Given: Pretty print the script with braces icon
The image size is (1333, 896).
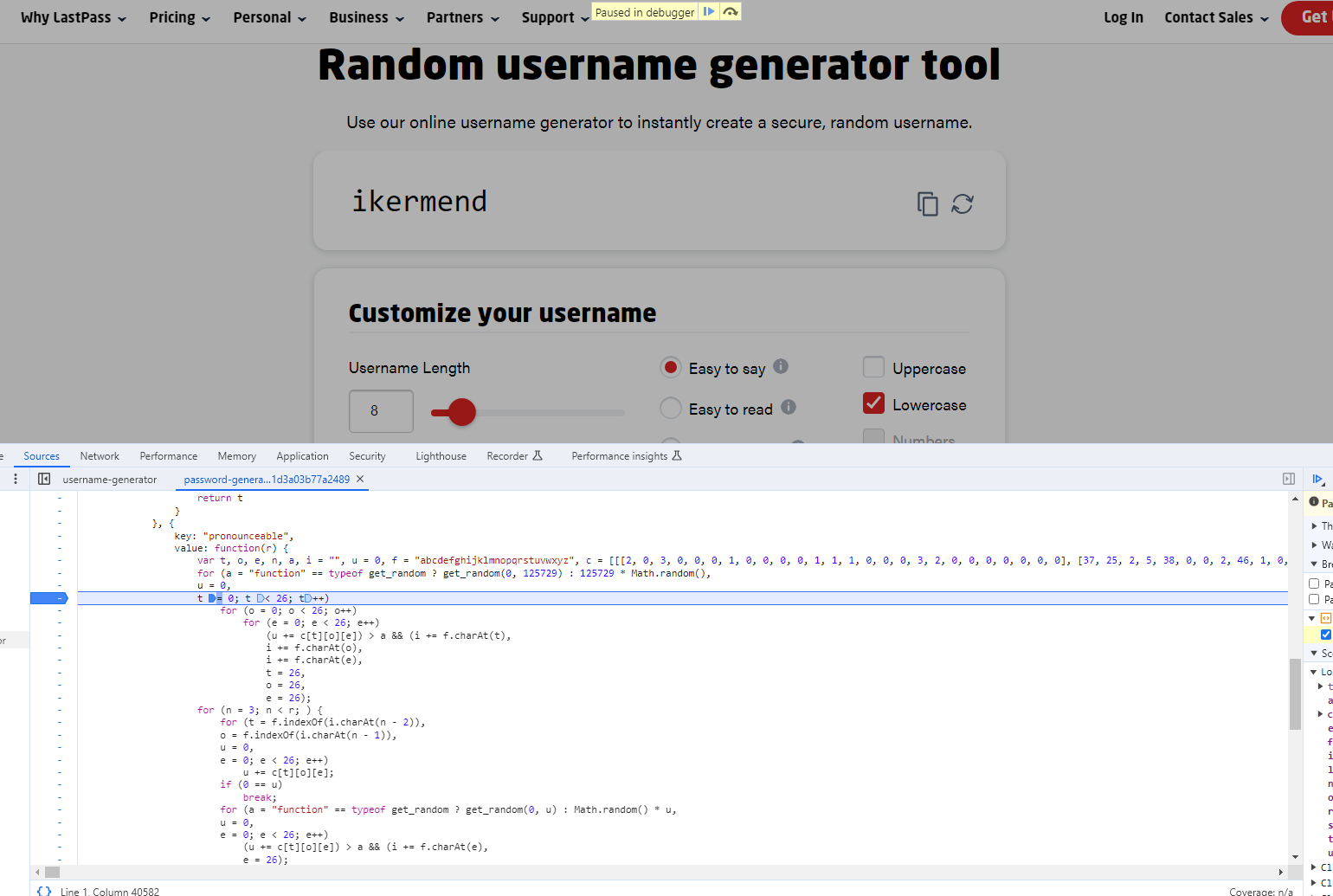Looking at the screenshot, I should pos(43,891).
